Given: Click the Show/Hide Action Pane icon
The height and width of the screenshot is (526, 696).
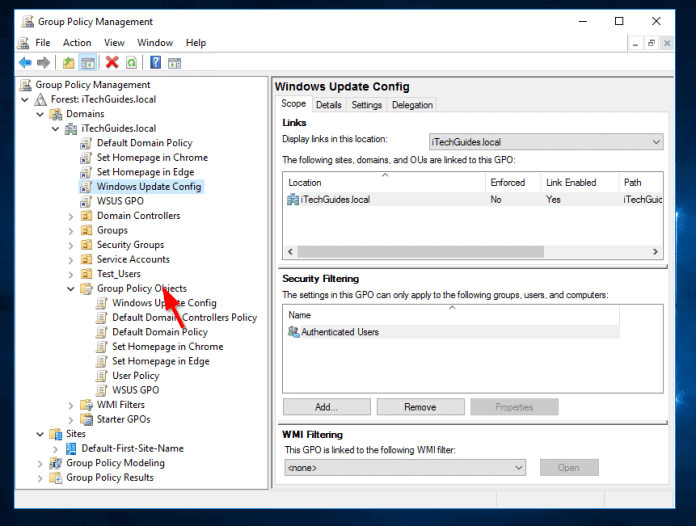Looking at the screenshot, I should (x=174, y=63).
